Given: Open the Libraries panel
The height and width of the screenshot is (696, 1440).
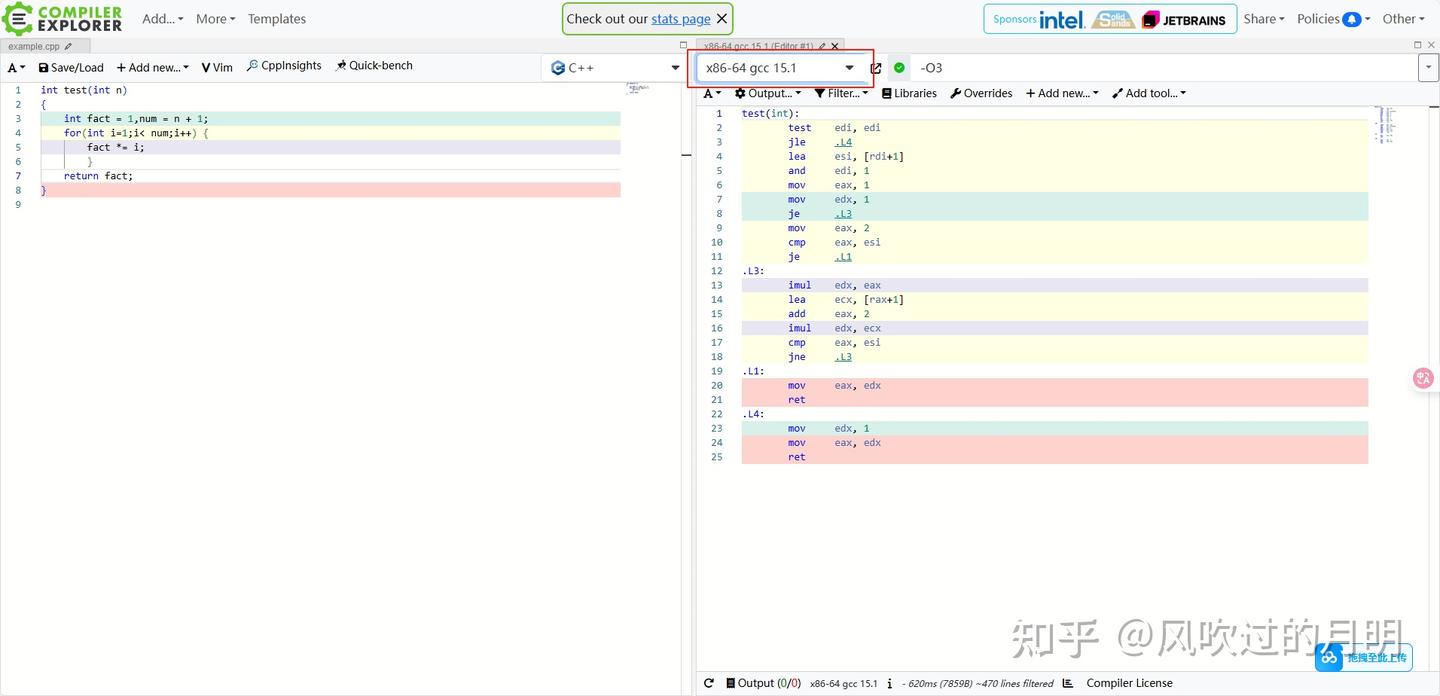Looking at the screenshot, I should point(908,93).
